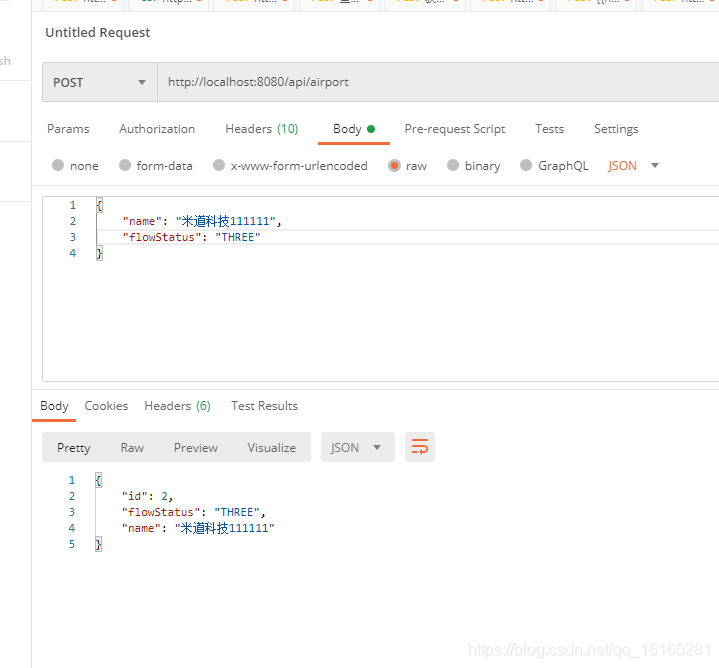View response Headers (6) tab
Image resolution: width=719 pixels, height=668 pixels.
[x=177, y=406]
